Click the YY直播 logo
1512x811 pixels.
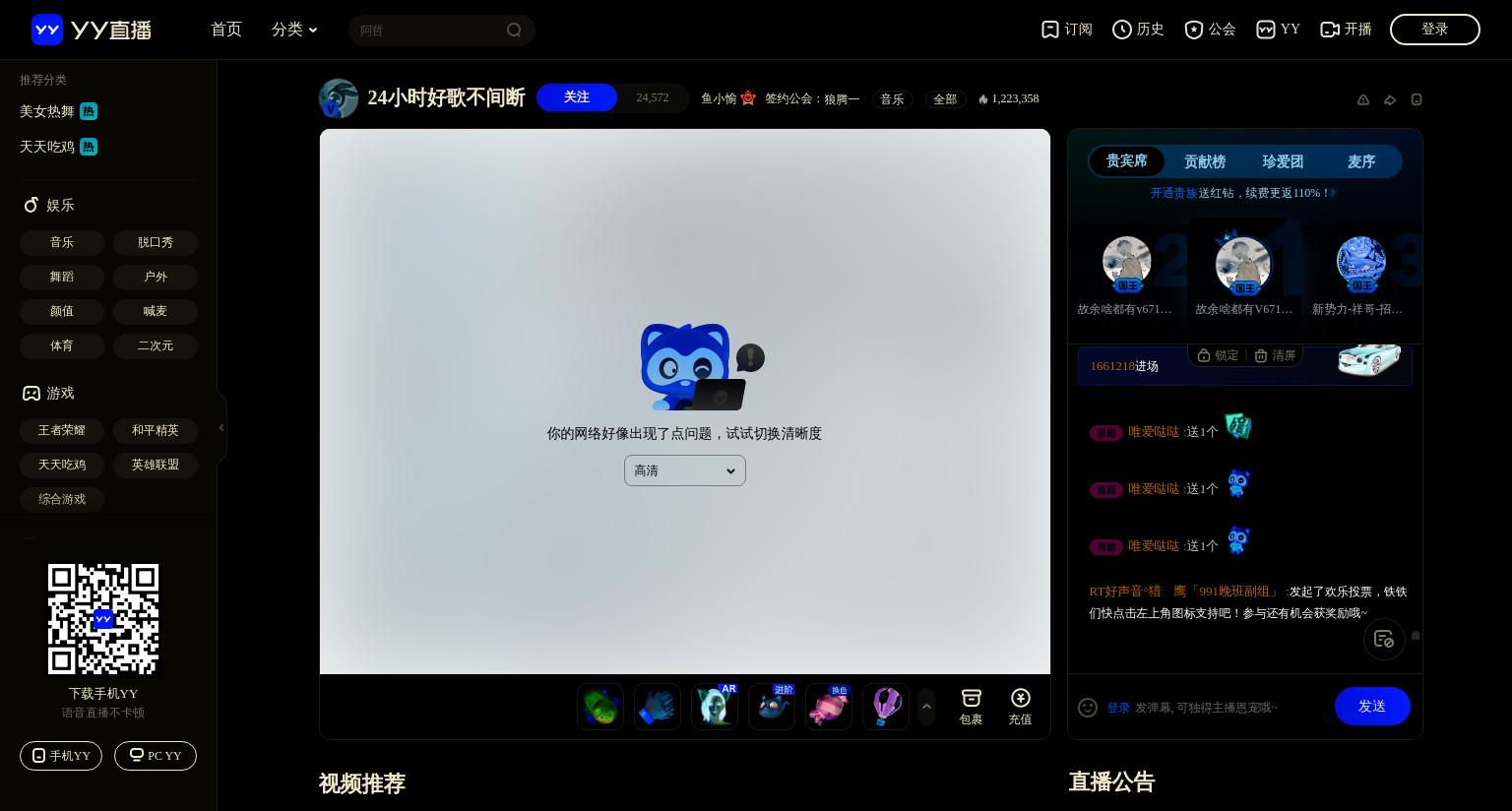[x=92, y=30]
